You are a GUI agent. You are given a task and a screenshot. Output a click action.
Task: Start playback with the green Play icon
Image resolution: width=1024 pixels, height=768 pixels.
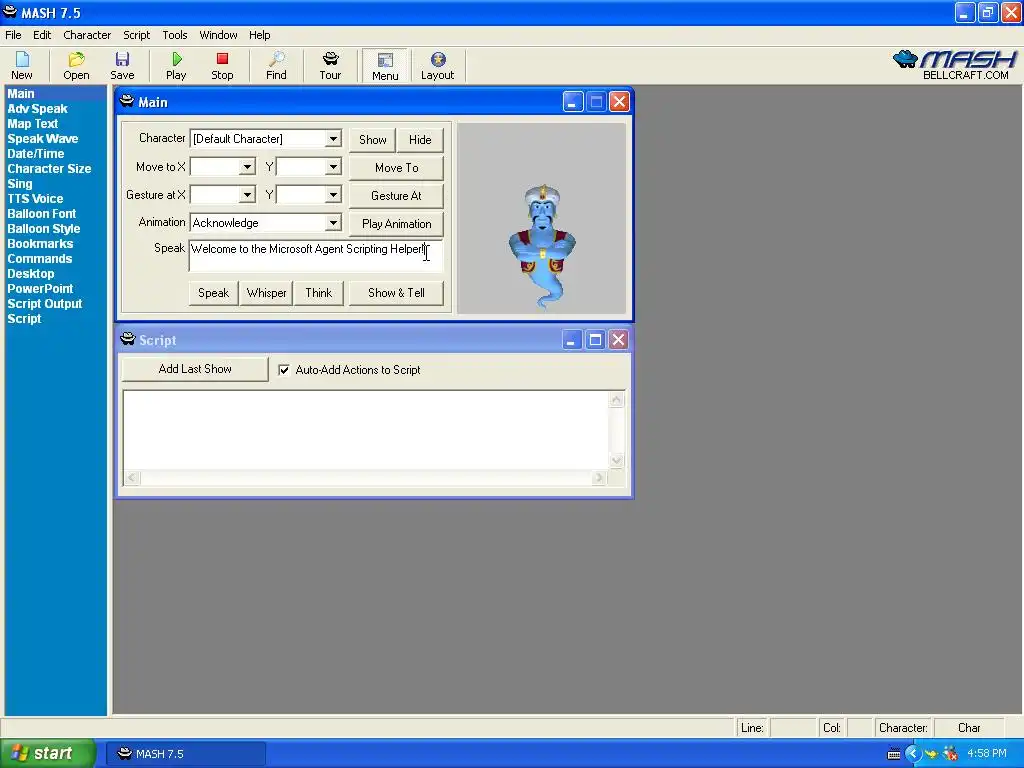pyautogui.click(x=176, y=65)
